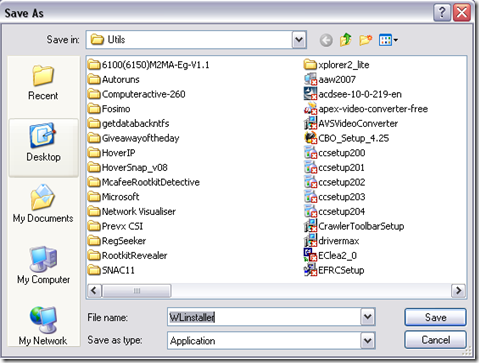Select the ccsetup200 file

pos(335,153)
